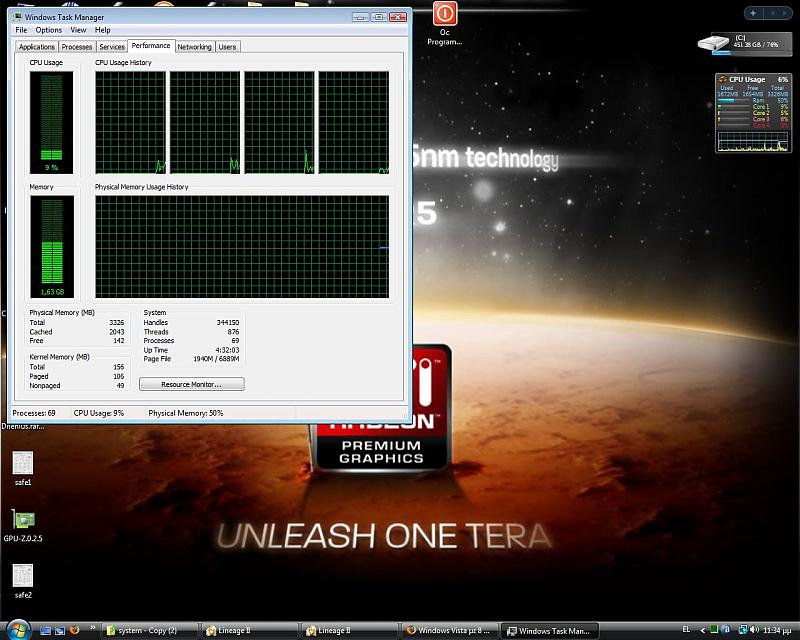
Task: Click the taskbar clock showing 11:34
Action: pyautogui.click(x=777, y=631)
